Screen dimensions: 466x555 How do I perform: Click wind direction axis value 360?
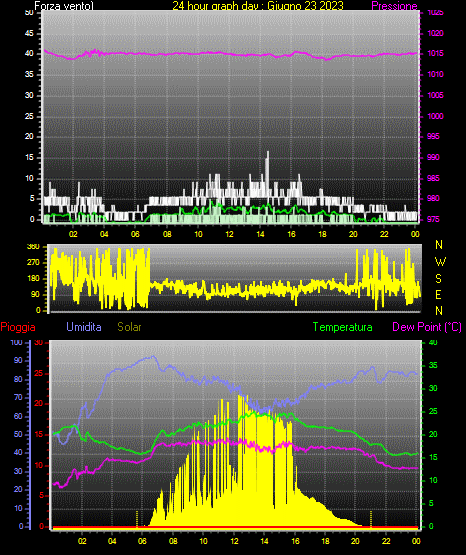(33, 247)
